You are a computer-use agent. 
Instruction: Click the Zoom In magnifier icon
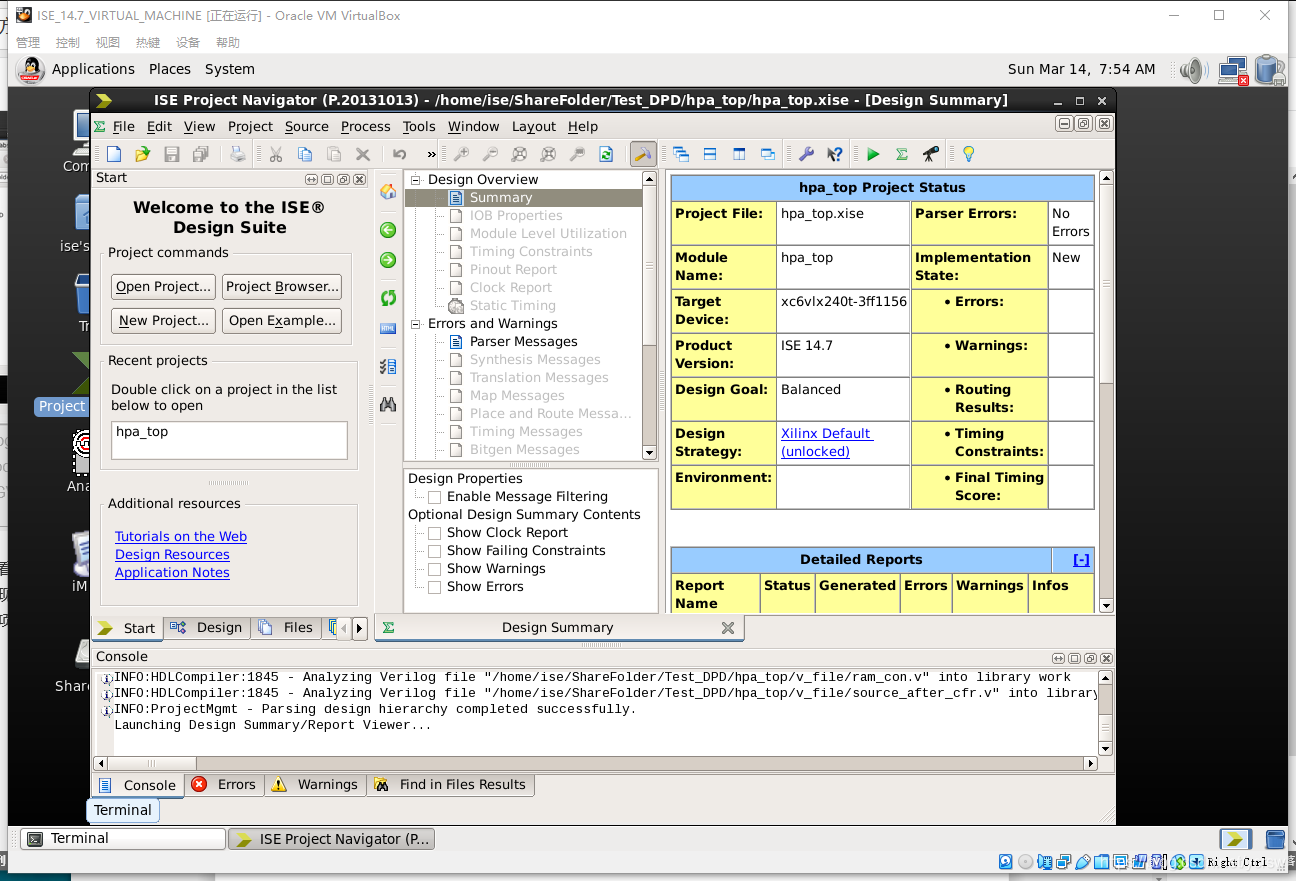point(461,154)
